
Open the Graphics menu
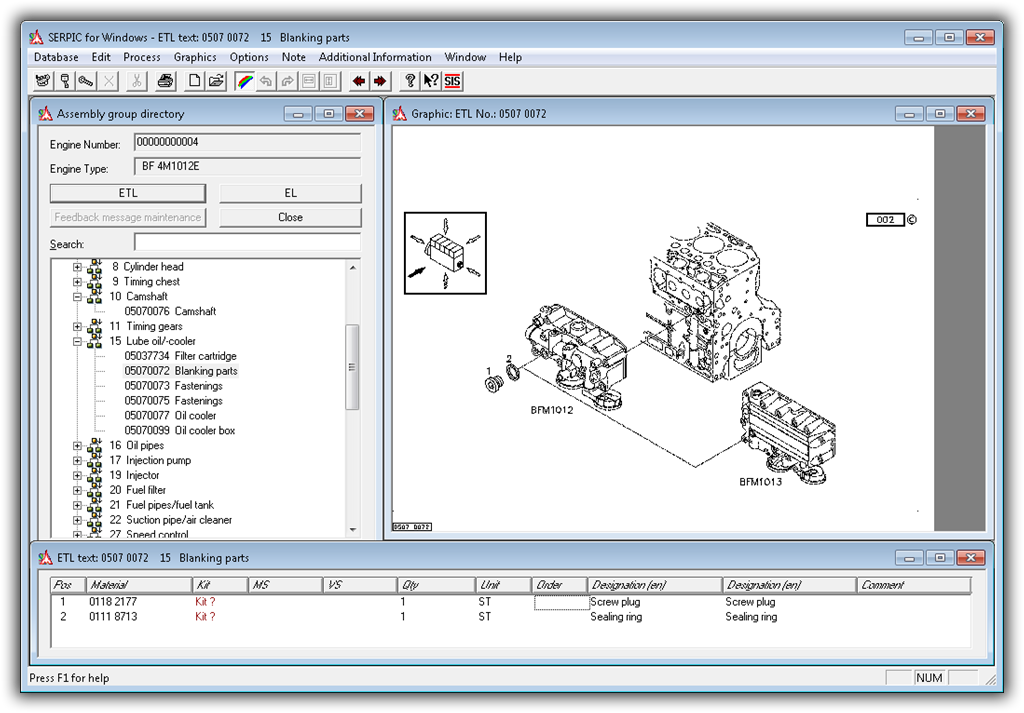[195, 57]
